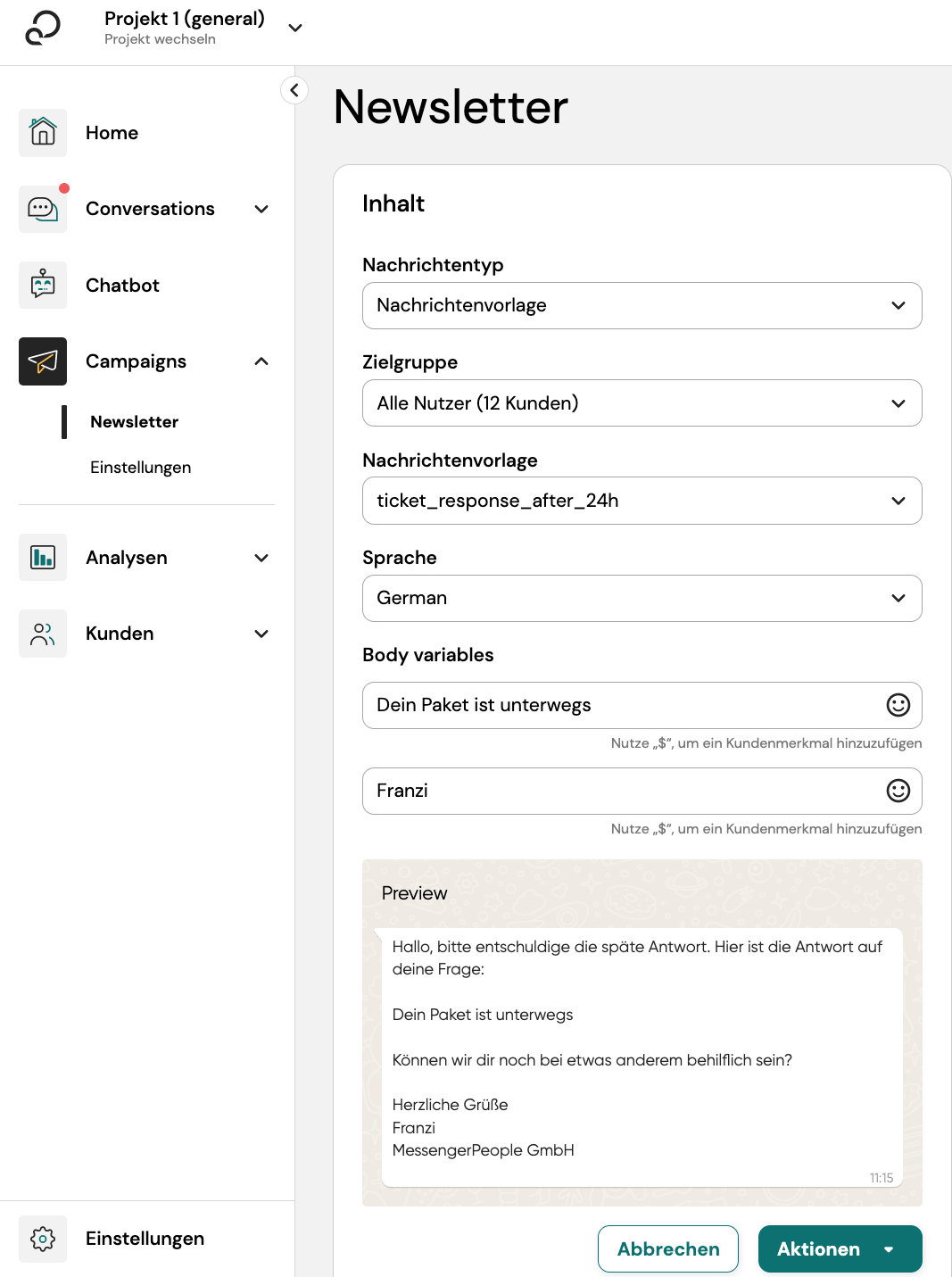Image resolution: width=952 pixels, height=1277 pixels.
Task: Open the Analysen bar chart icon
Action: coord(42,557)
